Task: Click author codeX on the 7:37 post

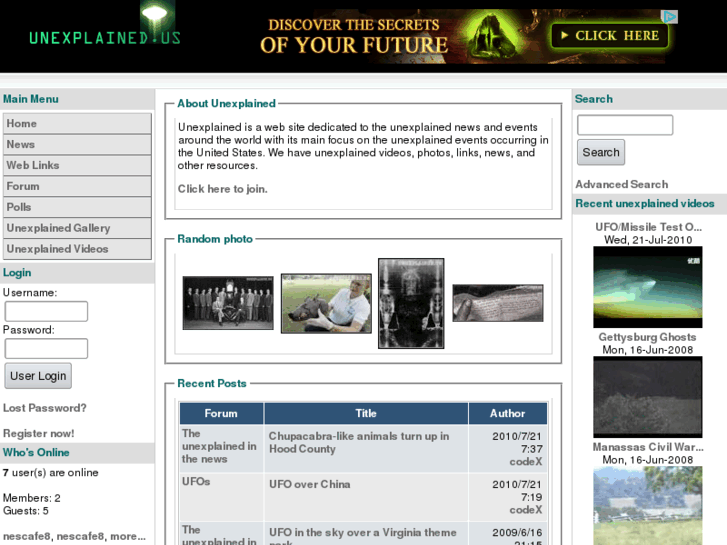Action: [x=526, y=462]
